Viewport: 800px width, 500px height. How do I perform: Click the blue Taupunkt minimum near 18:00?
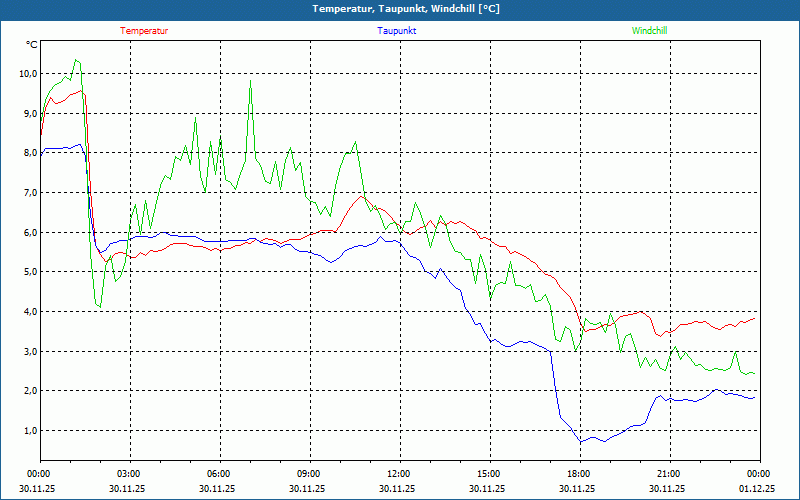(580, 441)
